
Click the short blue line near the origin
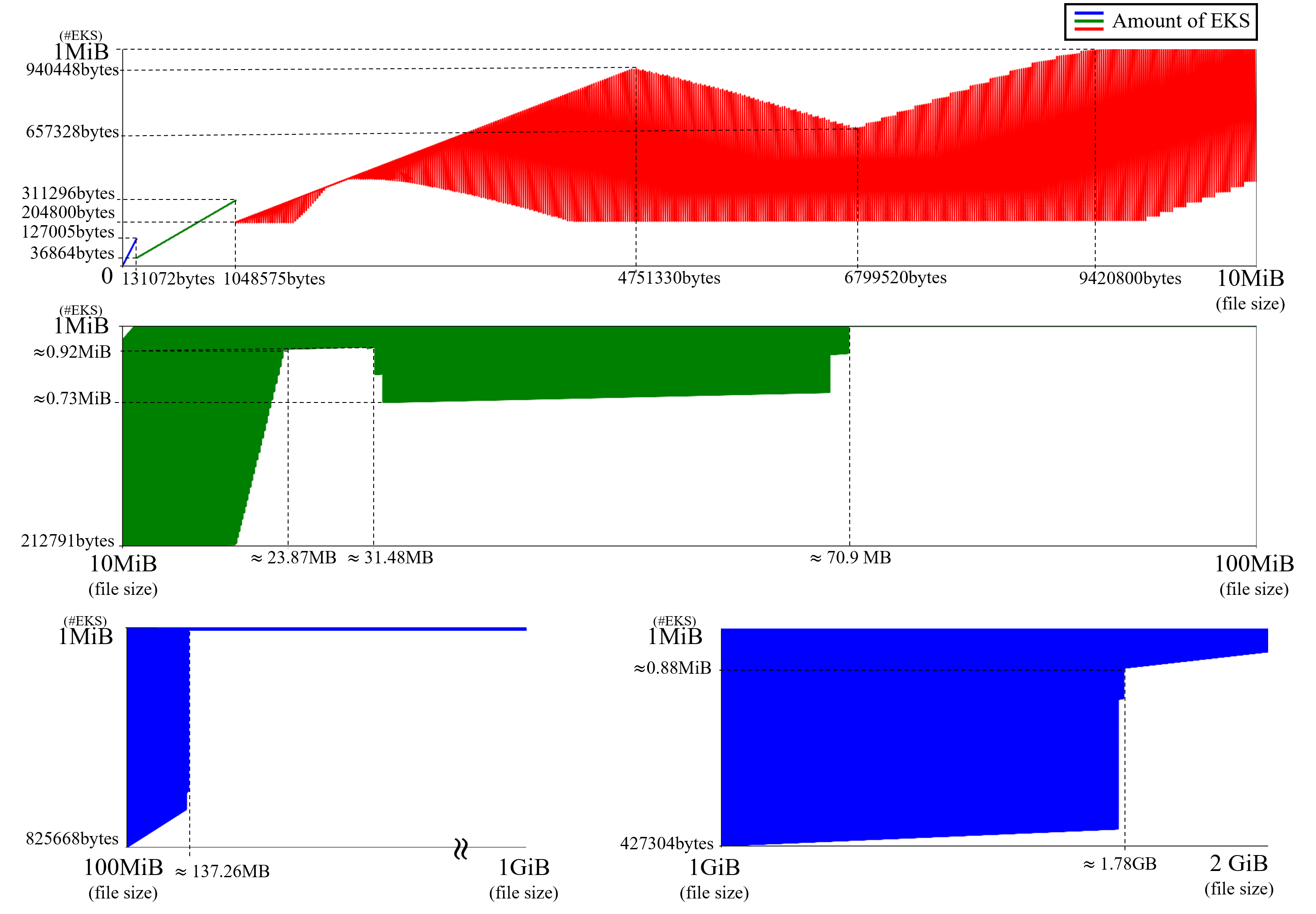click(x=130, y=252)
